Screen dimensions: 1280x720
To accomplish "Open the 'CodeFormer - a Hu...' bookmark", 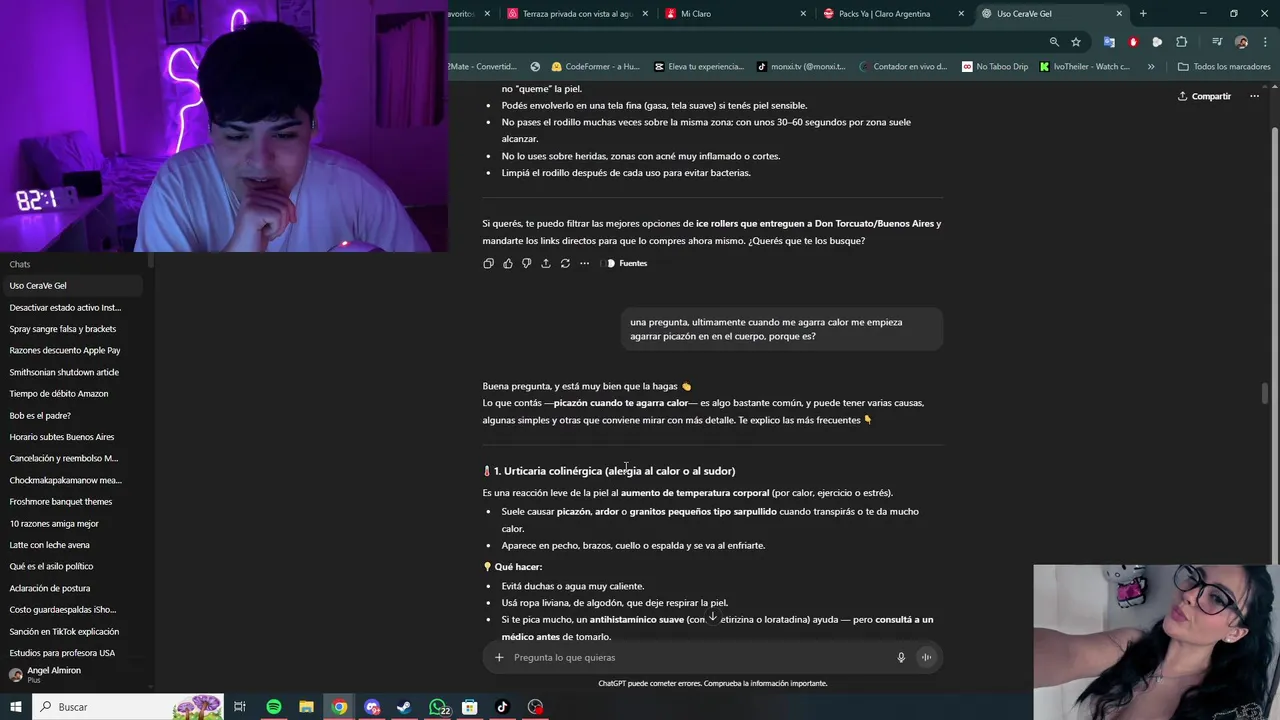I will pyautogui.click(x=595, y=67).
